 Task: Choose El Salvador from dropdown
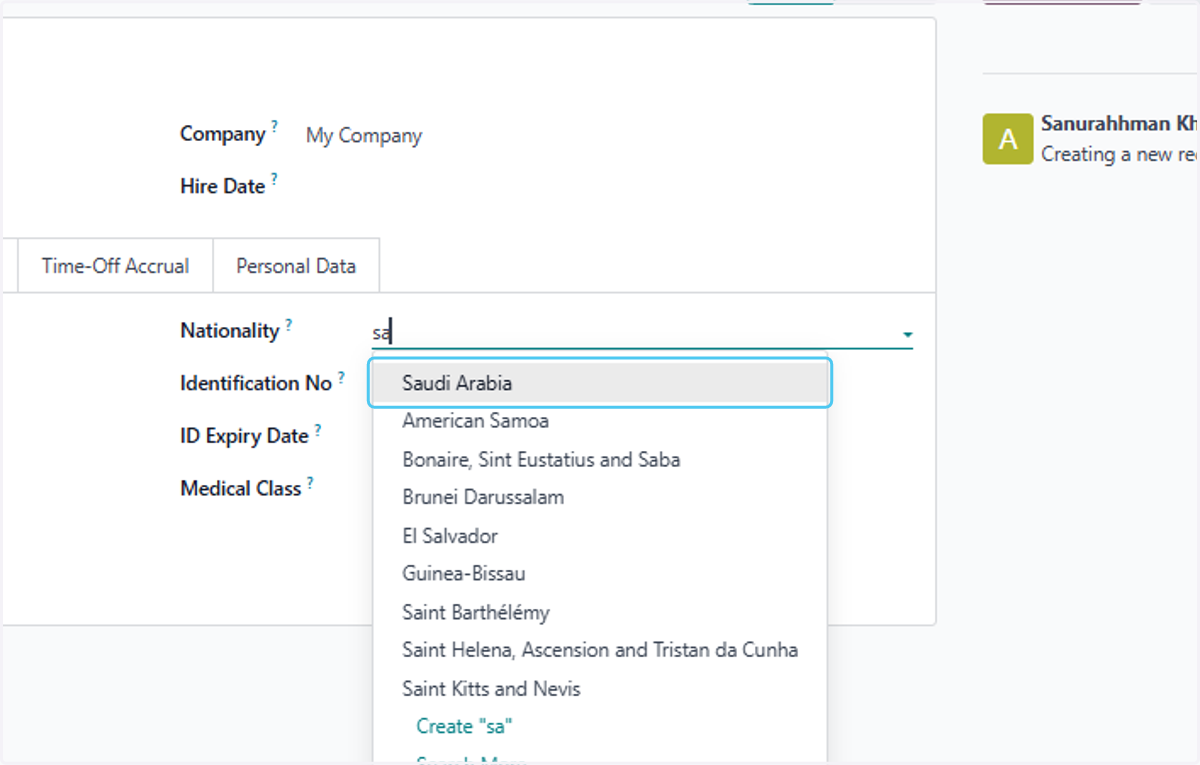(600, 536)
